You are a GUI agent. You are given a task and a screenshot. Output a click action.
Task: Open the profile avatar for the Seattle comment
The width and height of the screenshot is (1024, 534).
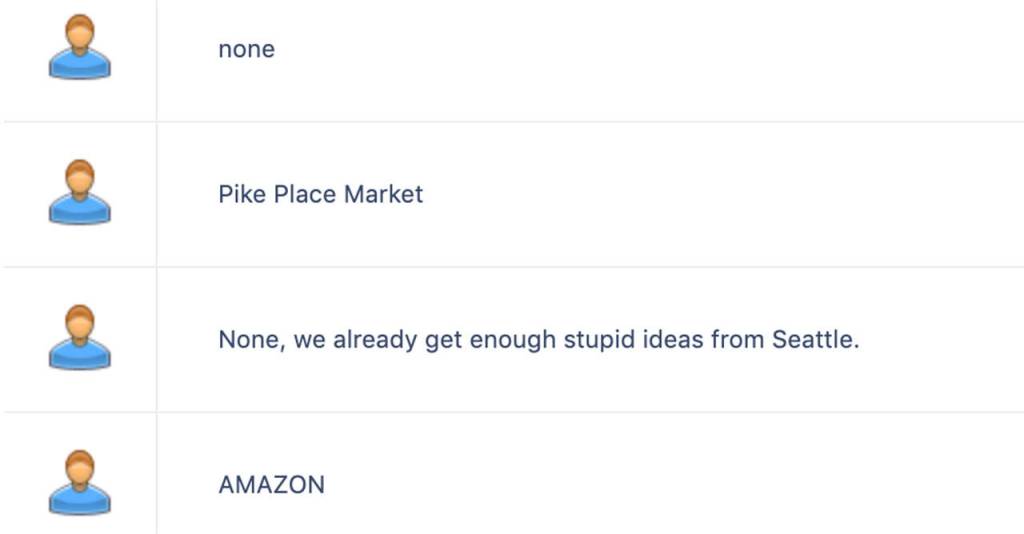(x=79, y=339)
